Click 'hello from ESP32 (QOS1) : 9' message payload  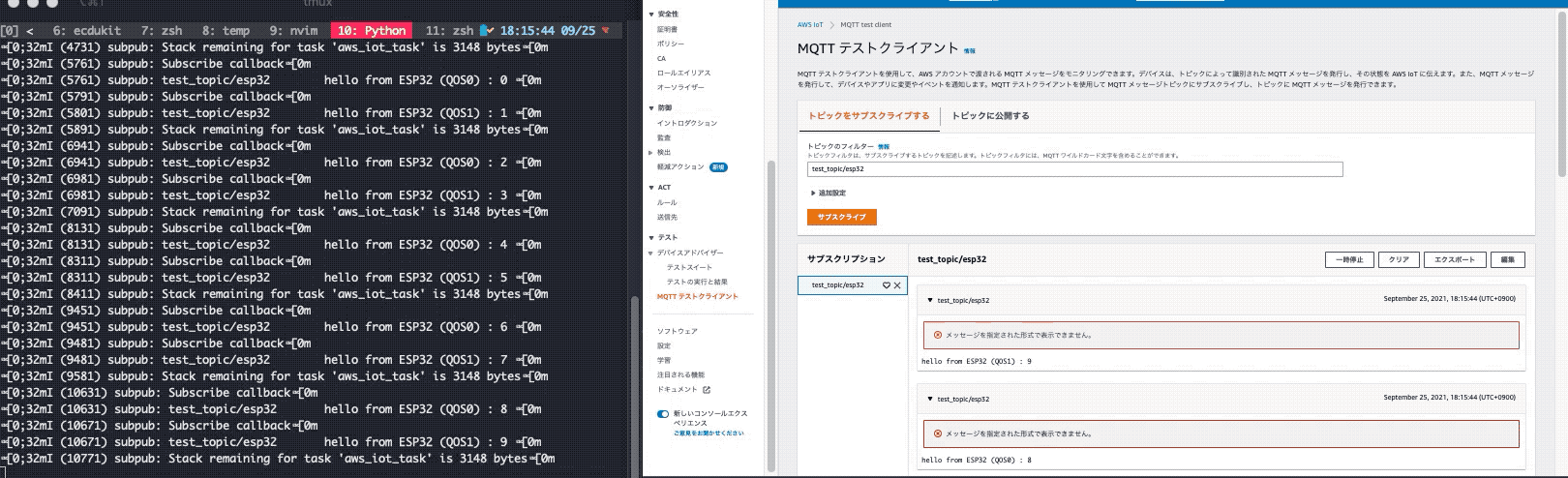[976, 361]
